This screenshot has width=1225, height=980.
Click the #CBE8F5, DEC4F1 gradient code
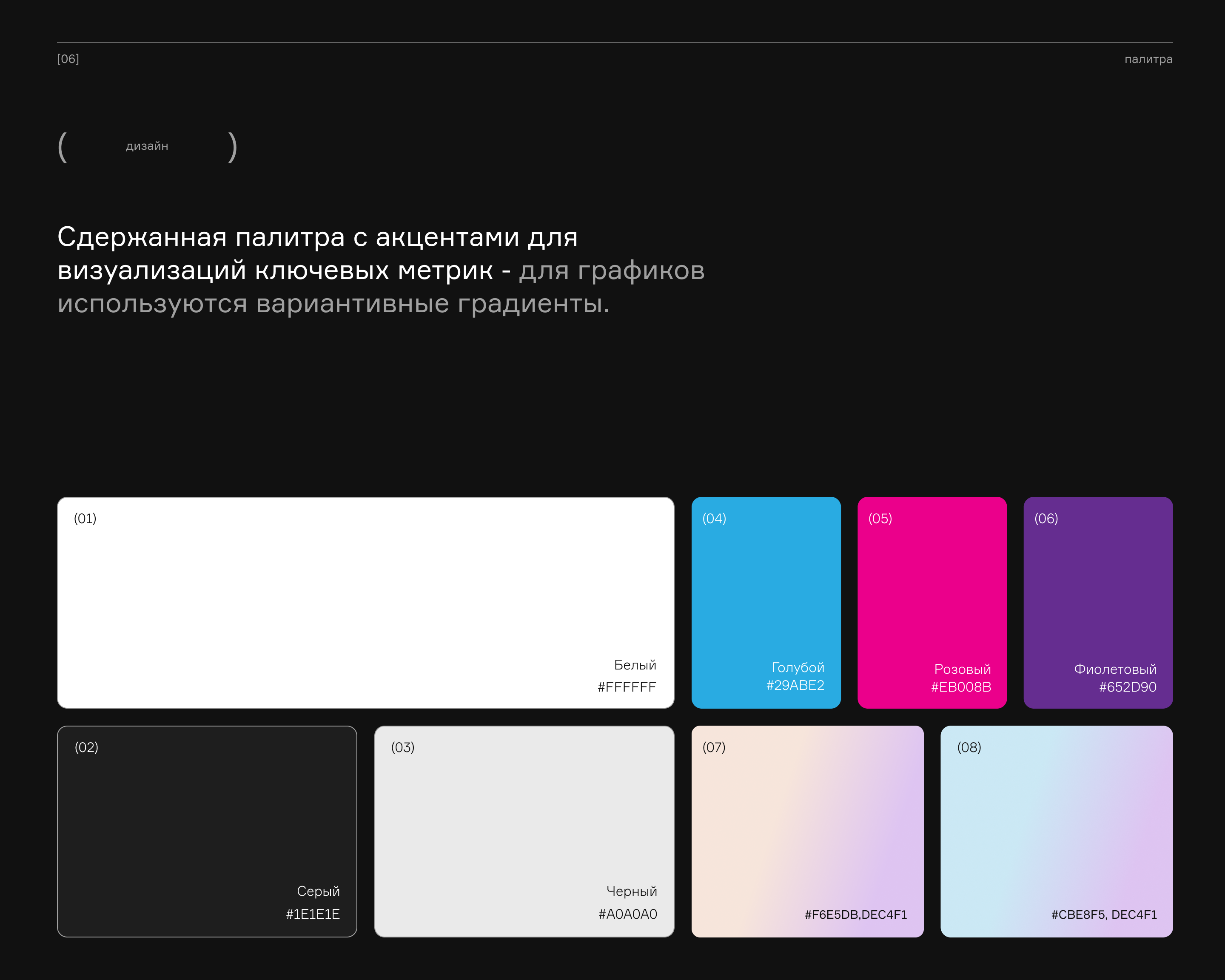[1103, 914]
